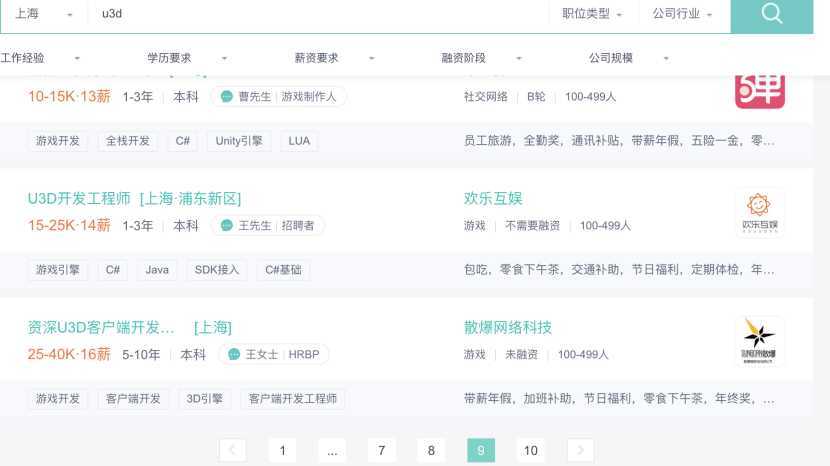Chat with 曹先生 via chat bubble icon
Screen dimensions: 830x466
227,96
